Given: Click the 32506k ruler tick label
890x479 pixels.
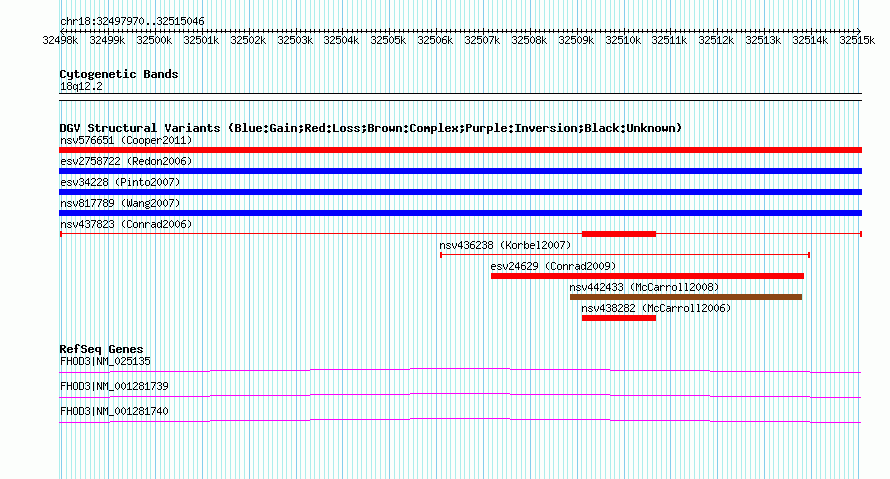Looking at the screenshot, I should click(435, 40).
